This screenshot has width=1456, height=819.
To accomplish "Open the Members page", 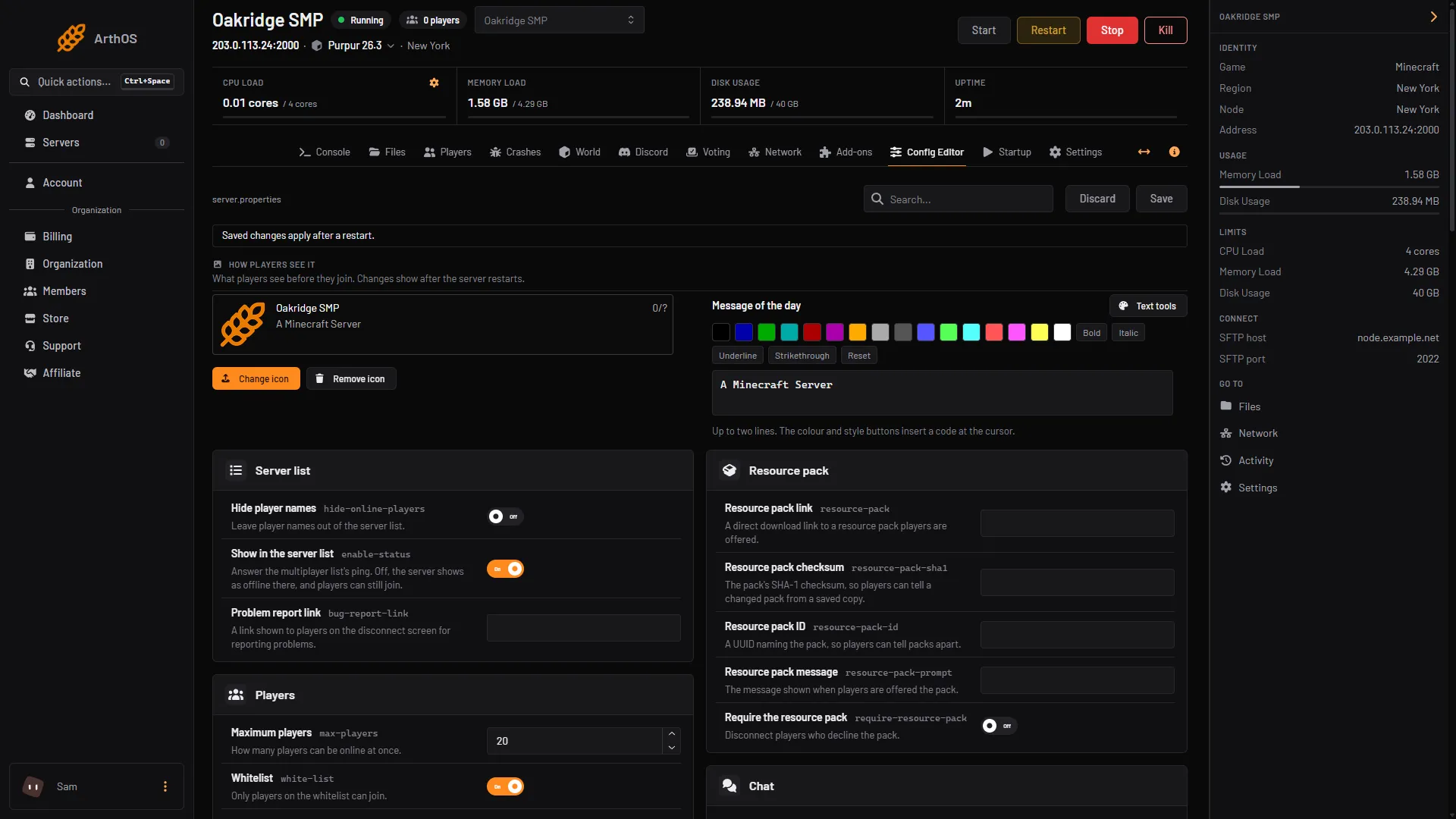I will coord(96,291).
